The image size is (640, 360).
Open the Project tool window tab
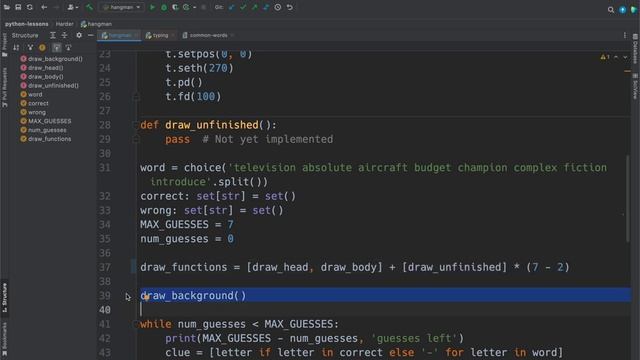[4, 45]
